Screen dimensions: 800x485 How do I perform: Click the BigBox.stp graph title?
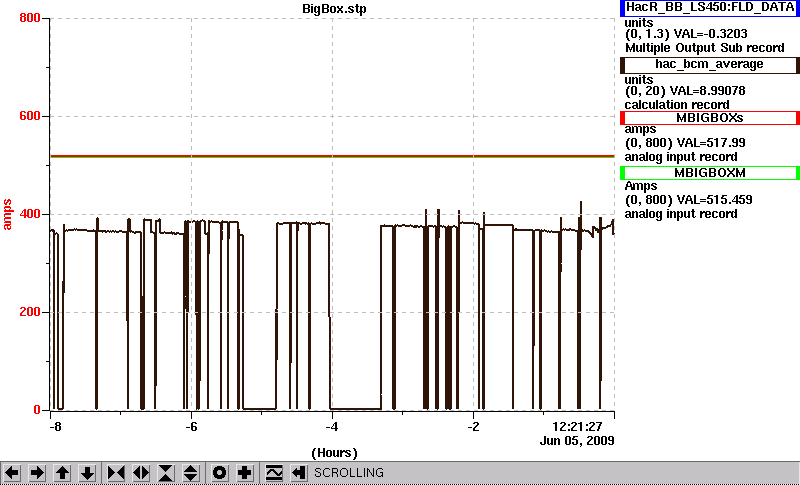pos(334,9)
